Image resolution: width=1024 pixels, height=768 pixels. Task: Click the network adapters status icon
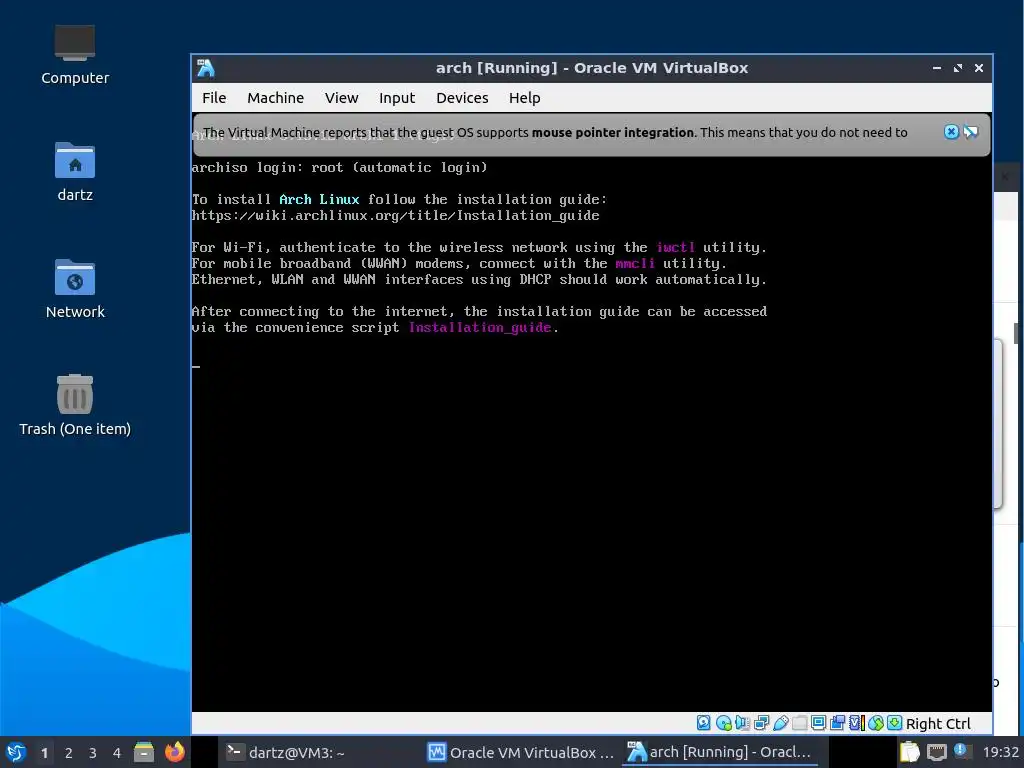(761, 723)
